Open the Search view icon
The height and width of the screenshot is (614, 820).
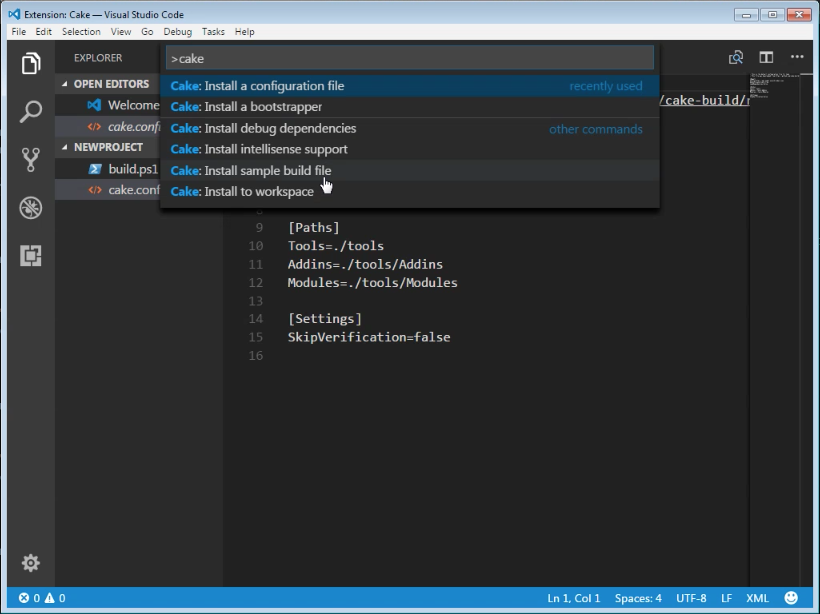click(x=31, y=111)
